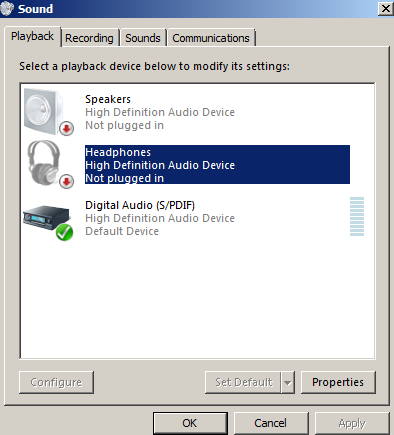Open the Set Default dropdown arrow
Image resolution: width=394 pixels, height=435 pixels.
288,382
